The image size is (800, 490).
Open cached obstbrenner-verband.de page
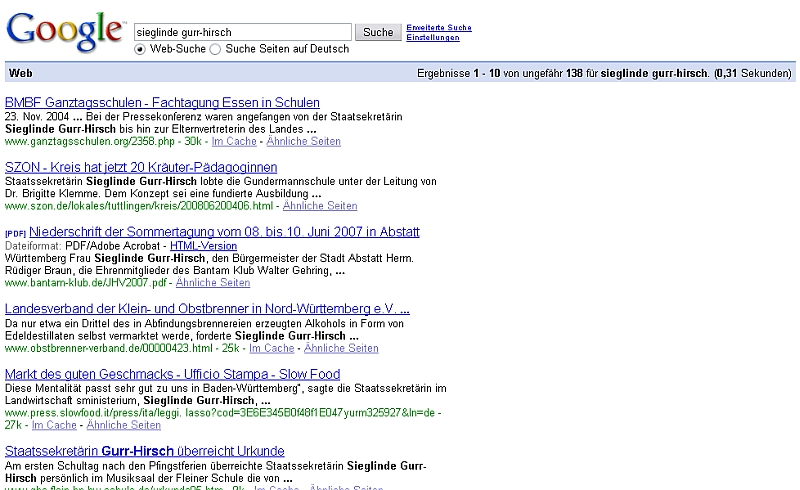tap(272, 348)
